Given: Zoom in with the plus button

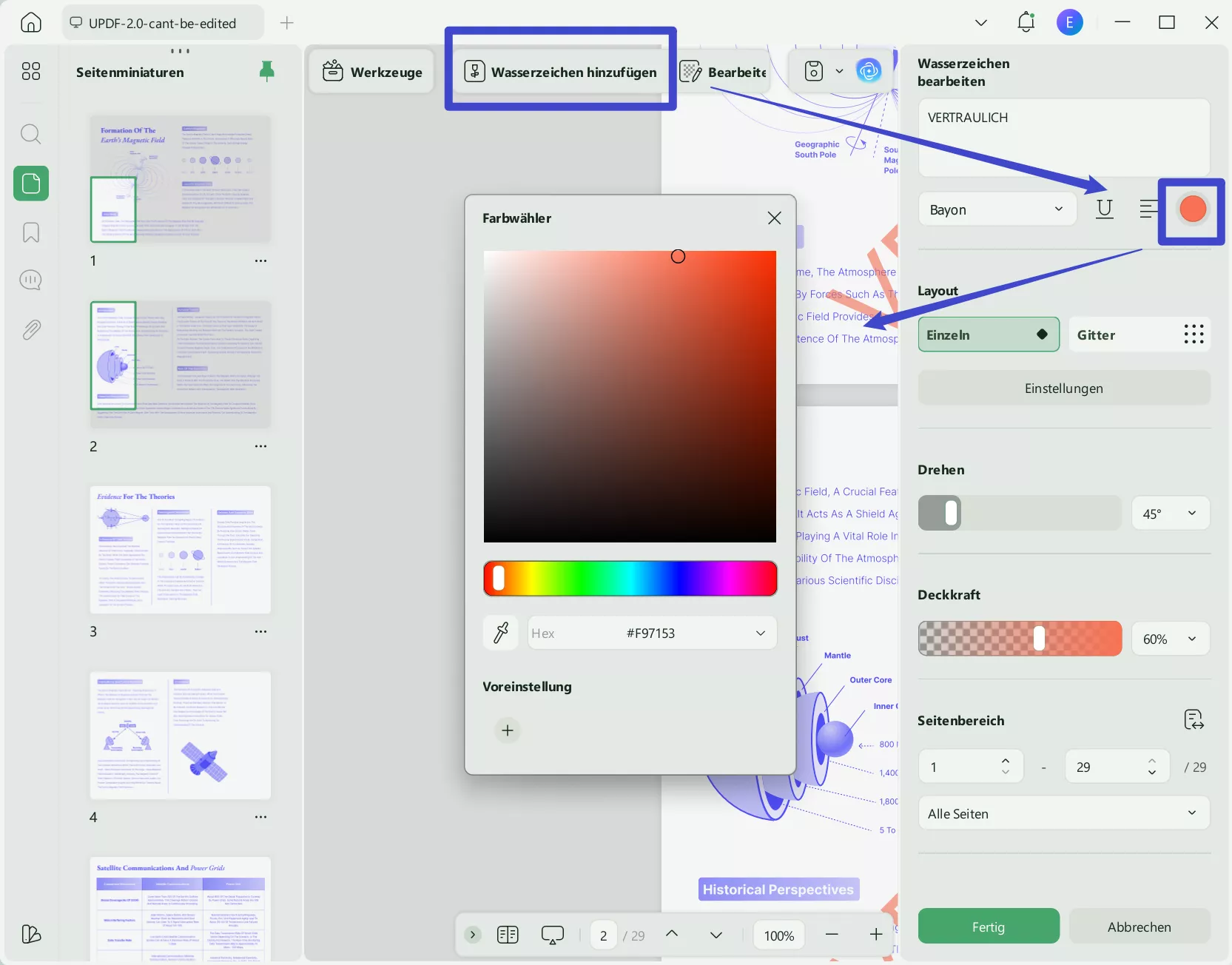Looking at the screenshot, I should pos(876,935).
